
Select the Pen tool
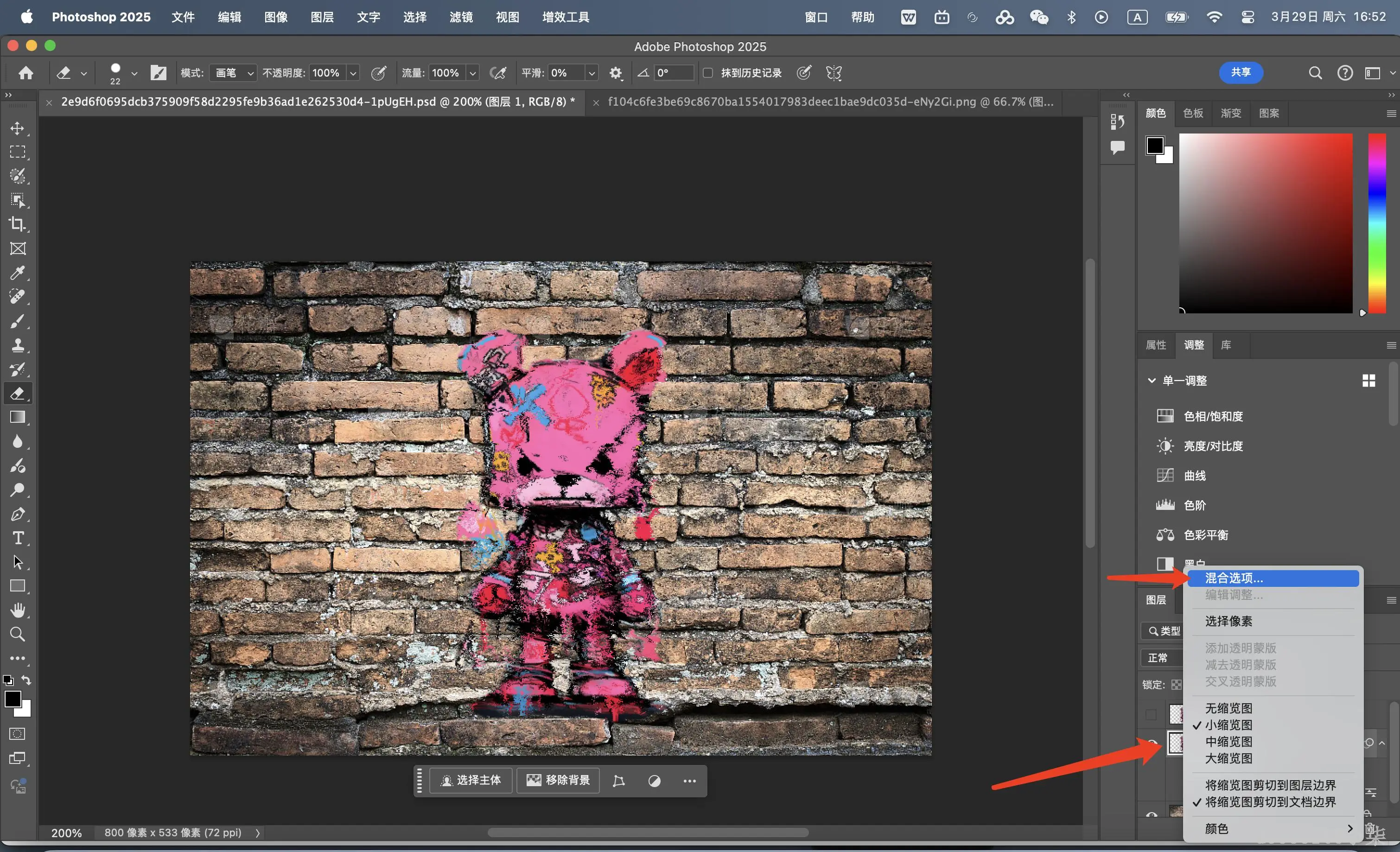coord(18,514)
